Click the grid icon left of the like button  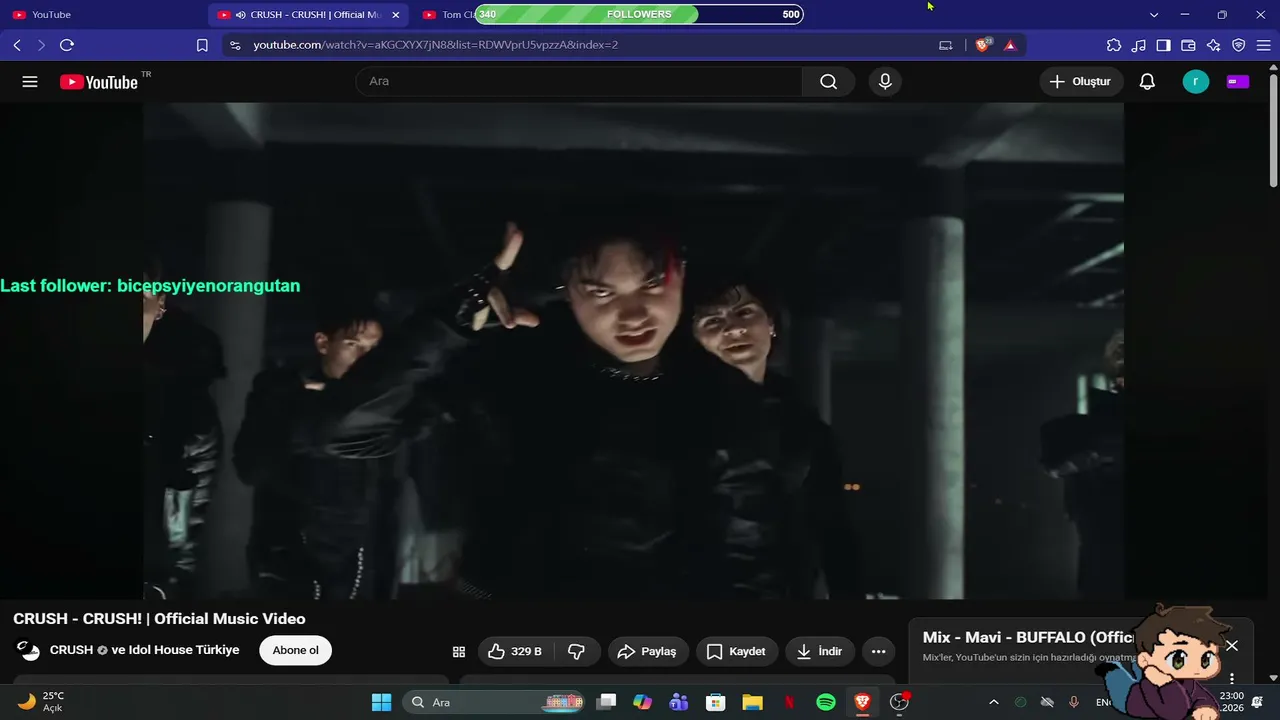459,652
